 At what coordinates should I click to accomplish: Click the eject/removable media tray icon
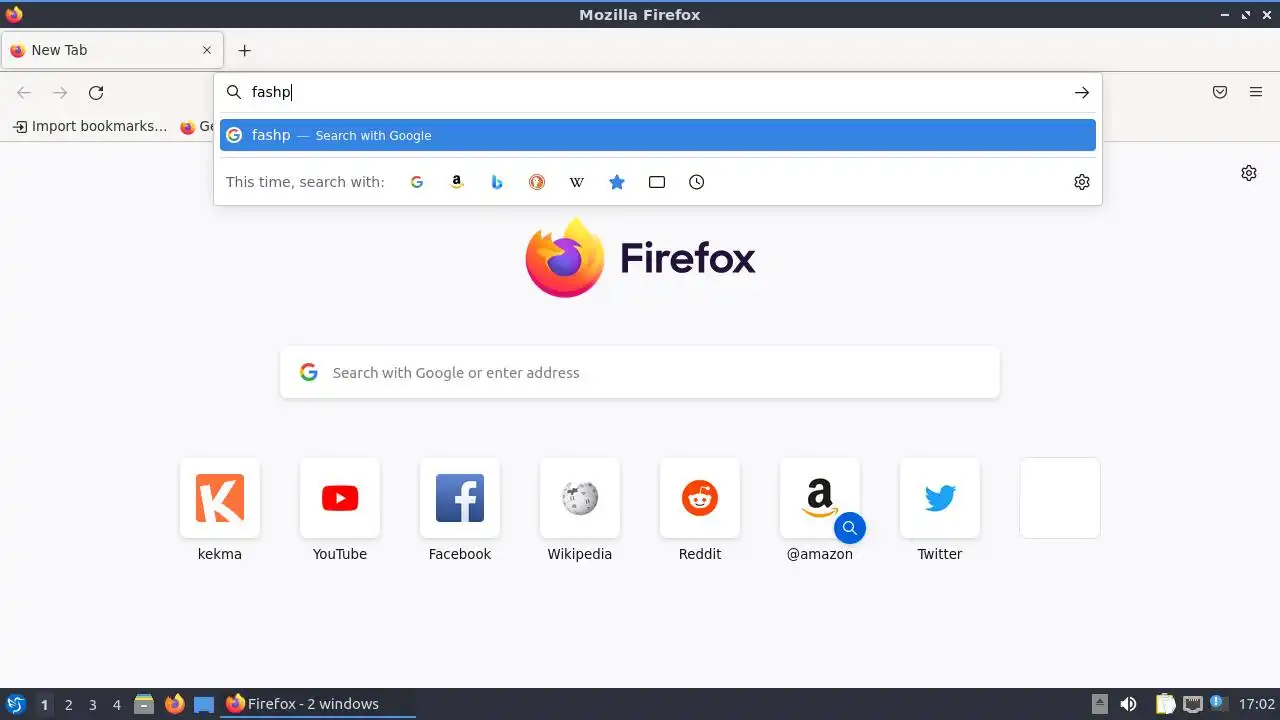point(1100,704)
